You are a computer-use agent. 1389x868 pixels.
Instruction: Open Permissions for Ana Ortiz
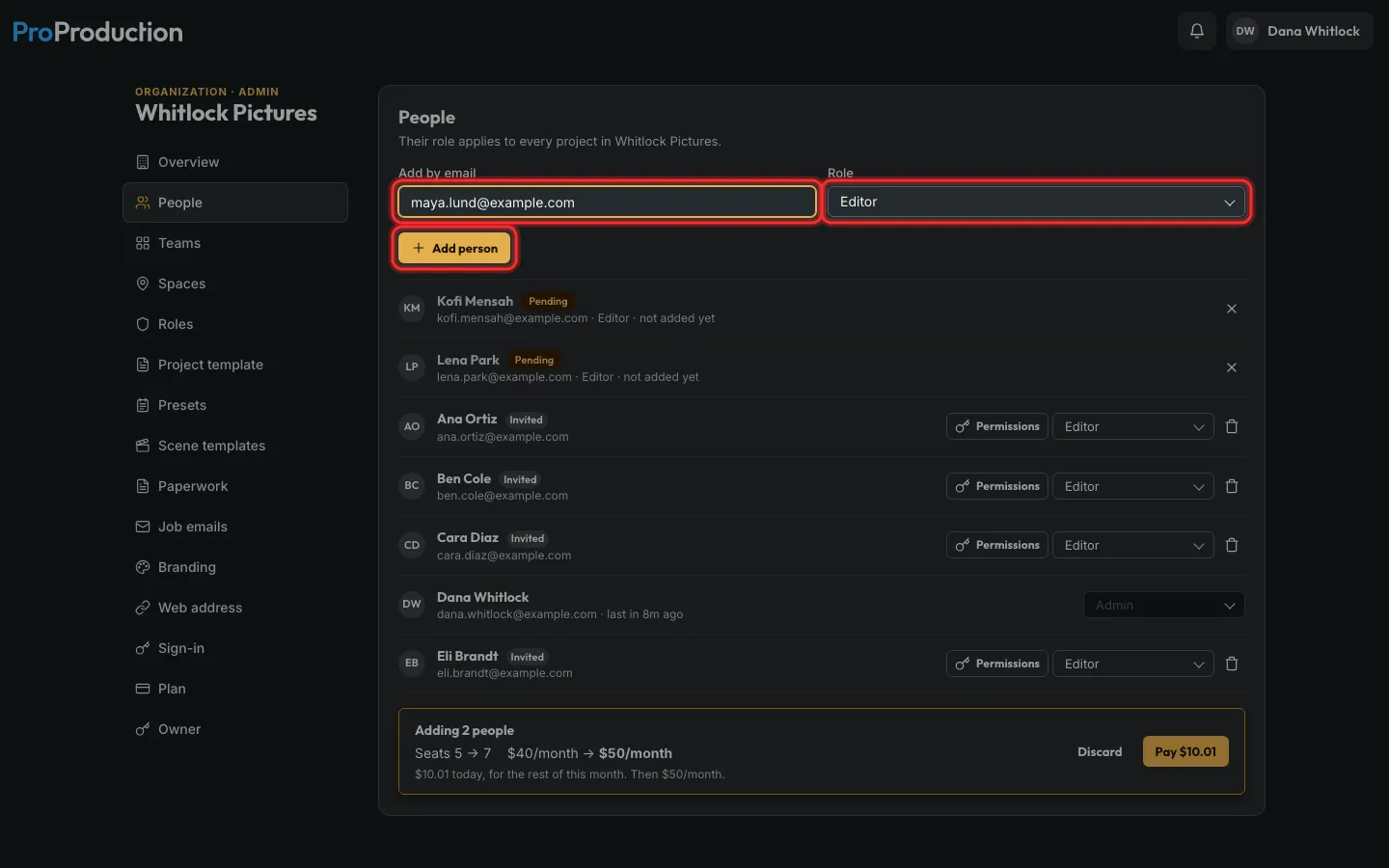997,426
